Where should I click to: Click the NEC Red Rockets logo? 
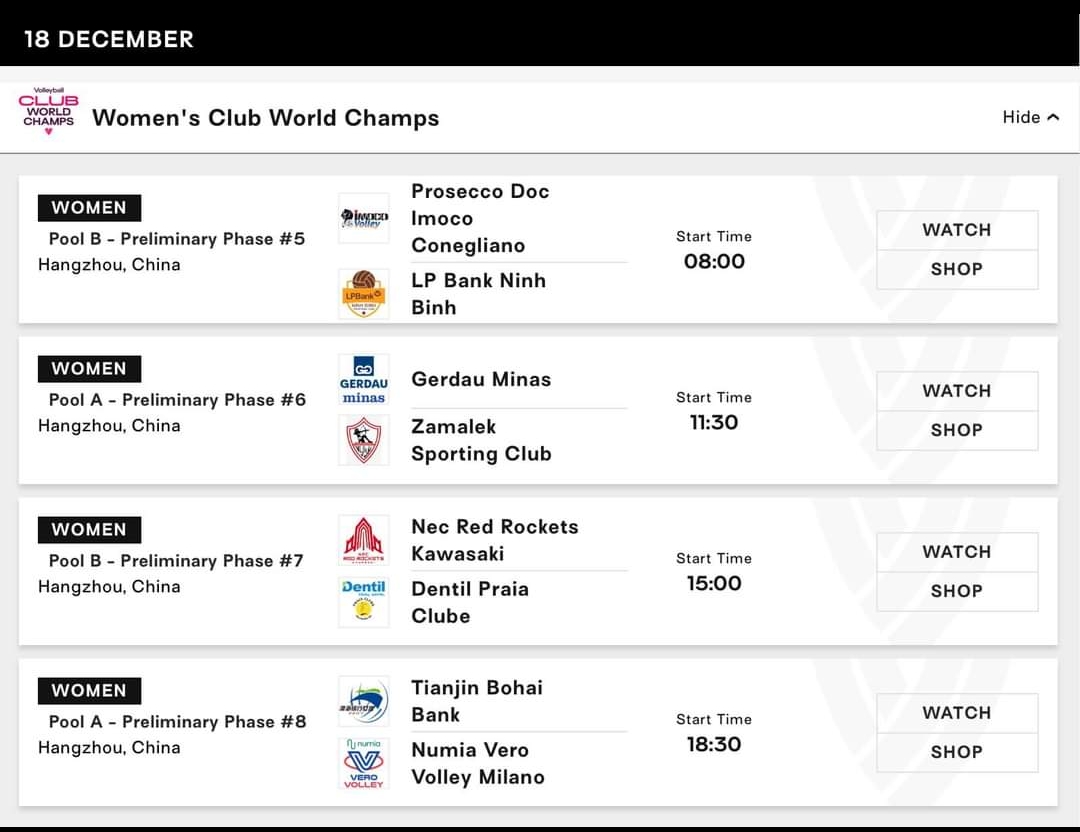pyautogui.click(x=364, y=541)
